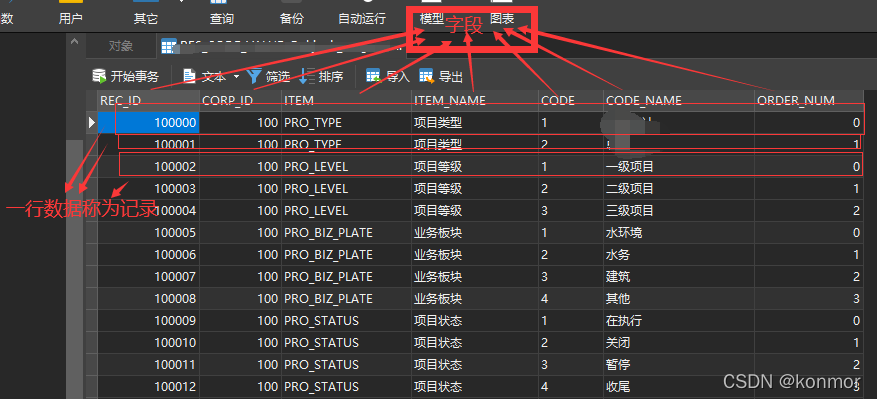Click PRO_TYPE in row 100000
This screenshot has height=399, width=877.
(x=313, y=123)
